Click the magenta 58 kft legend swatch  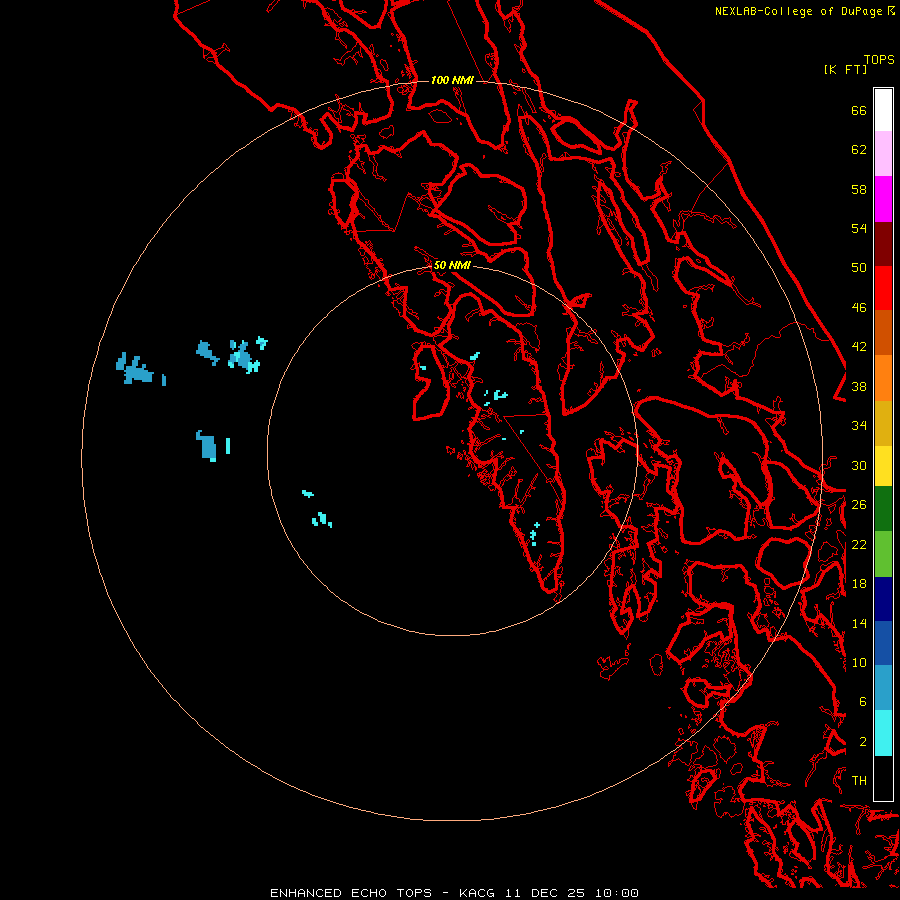883,199
